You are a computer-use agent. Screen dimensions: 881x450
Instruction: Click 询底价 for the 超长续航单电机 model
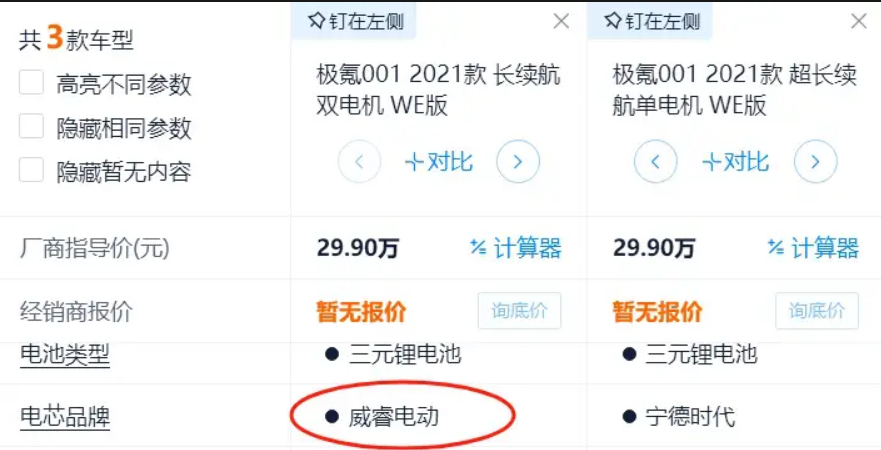(817, 311)
